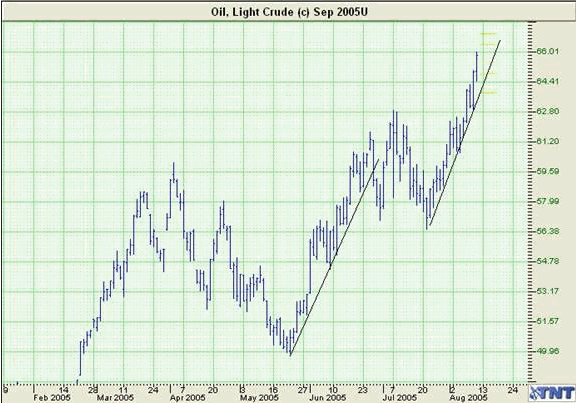Select the steep trendline from the late July low
The width and height of the screenshot is (576, 403).
pyautogui.click(x=465, y=133)
